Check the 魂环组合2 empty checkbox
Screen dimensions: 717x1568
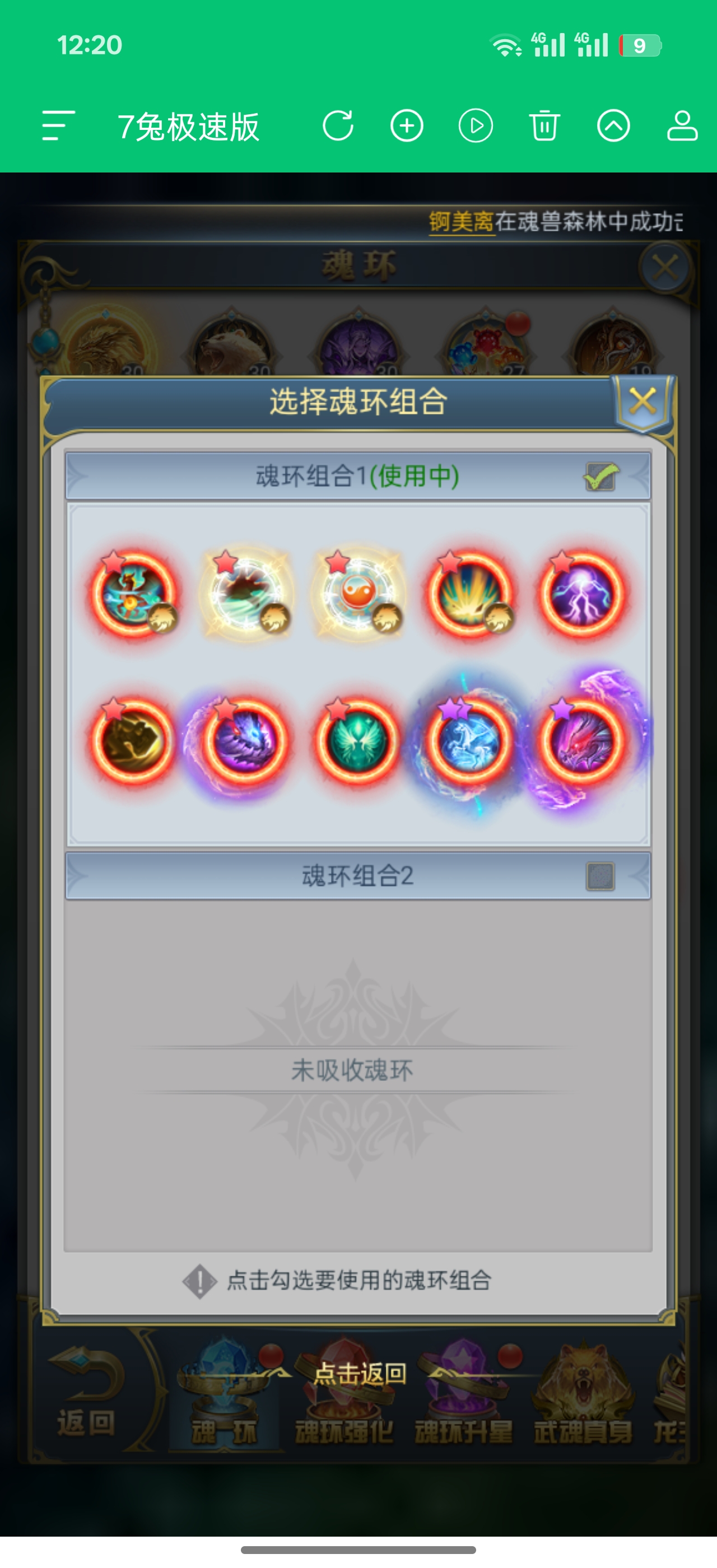coord(600,876)
